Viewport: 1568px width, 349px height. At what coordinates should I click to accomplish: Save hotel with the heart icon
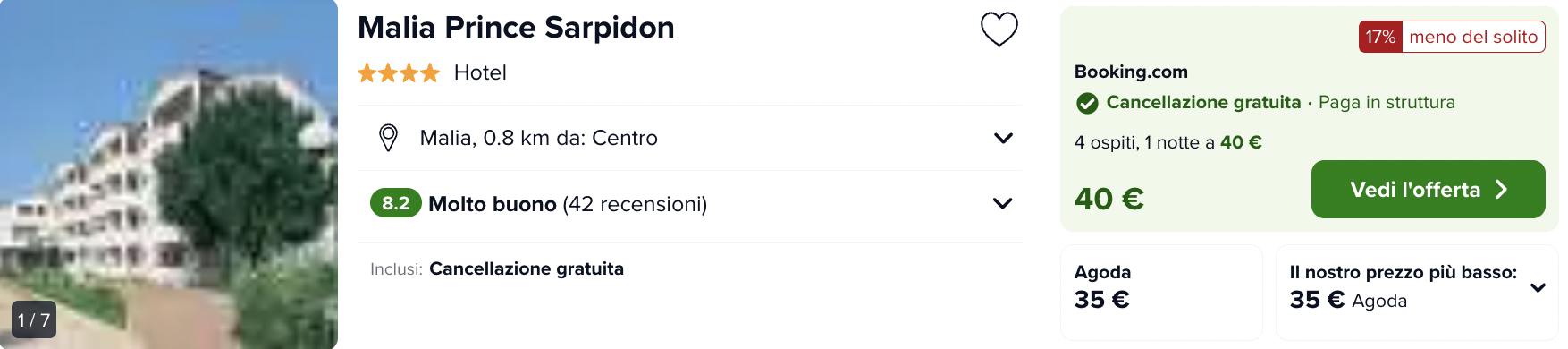pos(999,29)
